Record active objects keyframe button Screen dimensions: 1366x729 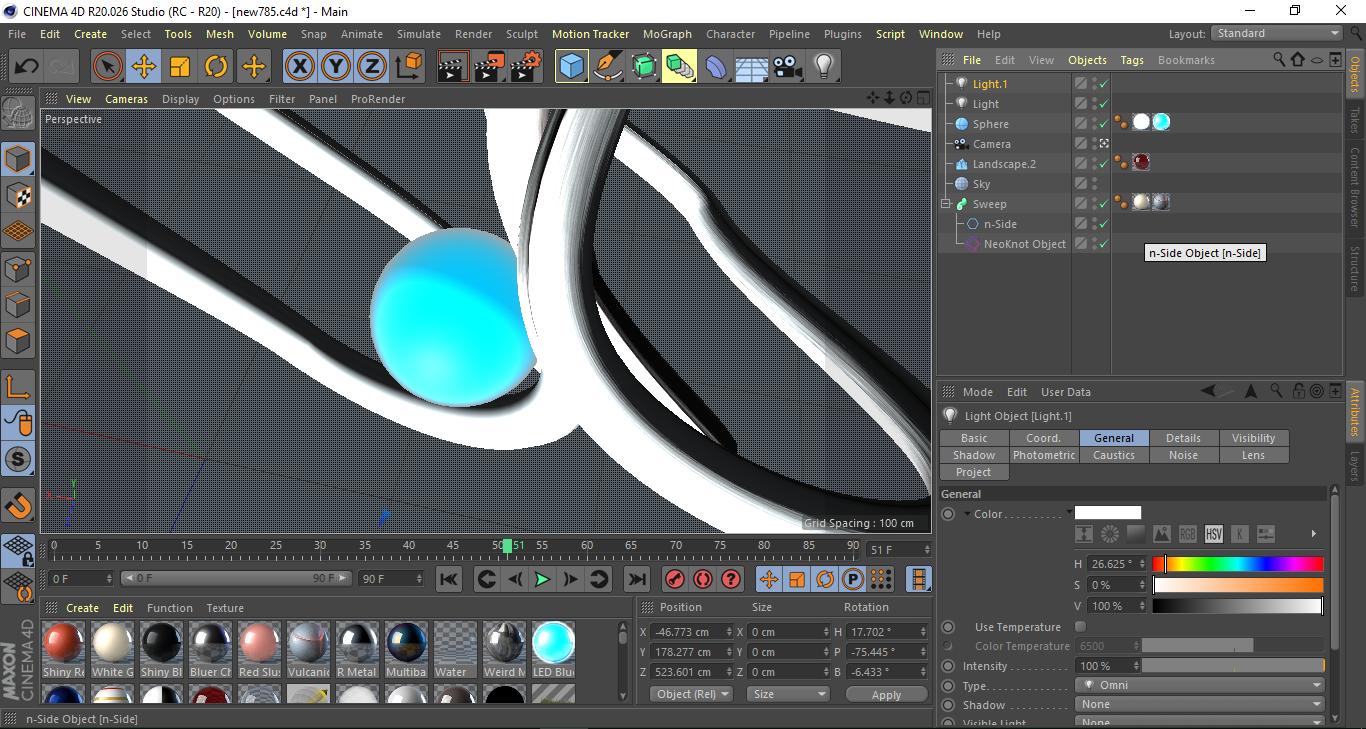(675, 579)
